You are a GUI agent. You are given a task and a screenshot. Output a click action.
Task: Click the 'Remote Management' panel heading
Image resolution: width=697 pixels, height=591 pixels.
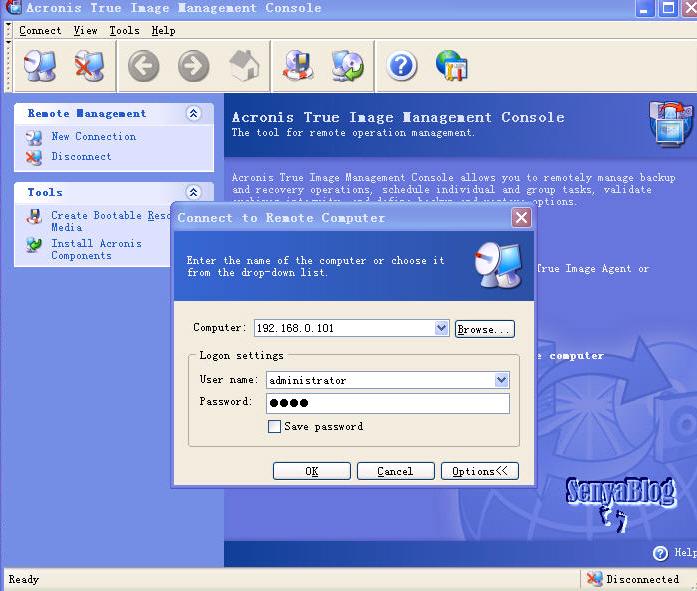pyautogui.click(x=87, y=113)
